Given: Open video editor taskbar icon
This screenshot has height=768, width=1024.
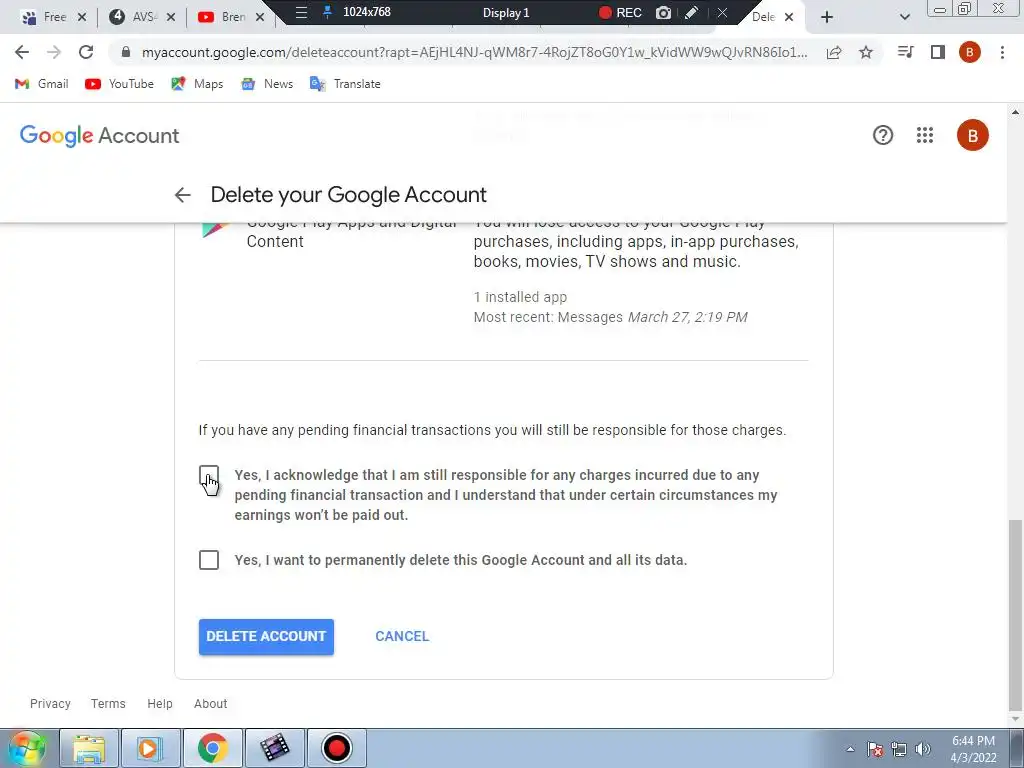Looking at the screenshot, I should click(275, 748).
